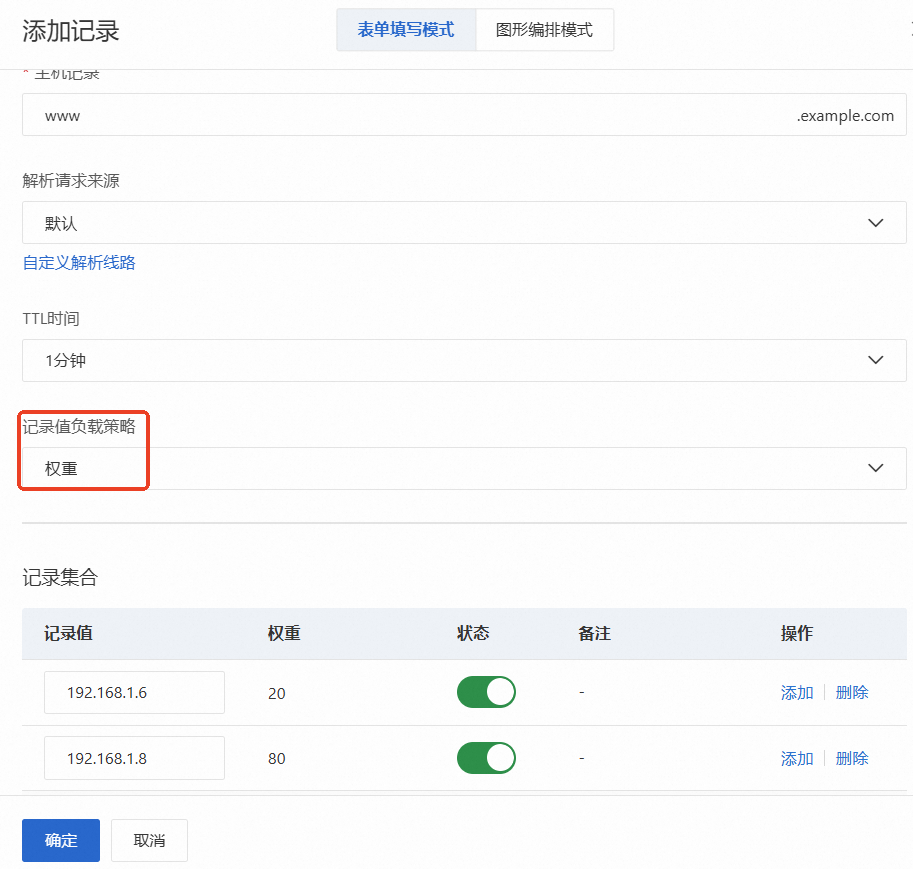
Task: Click the chevron arrow of 解析请求来源 dropdown
Action: tap(875, 222)
